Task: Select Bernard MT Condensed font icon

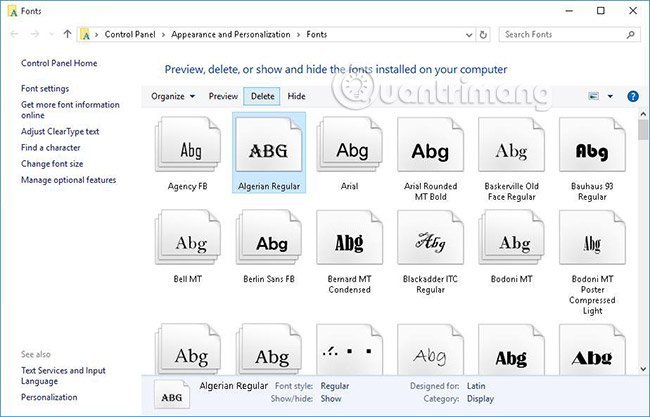Action: pyautogui.click(x=350, y=243)
